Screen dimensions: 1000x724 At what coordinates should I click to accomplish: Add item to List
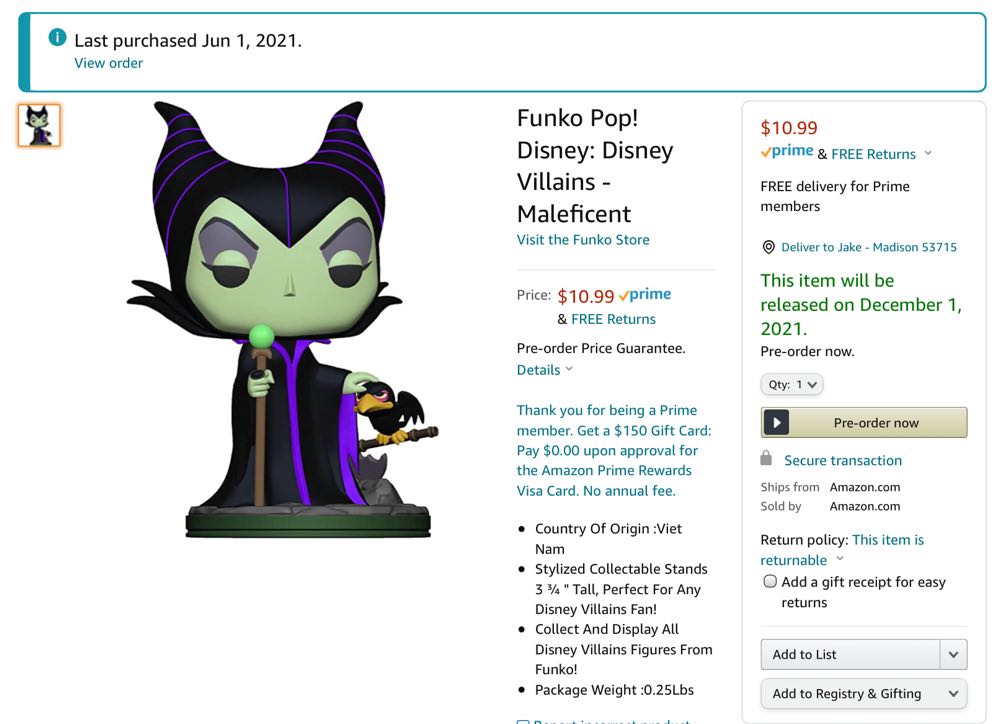(x=850, y=654)
